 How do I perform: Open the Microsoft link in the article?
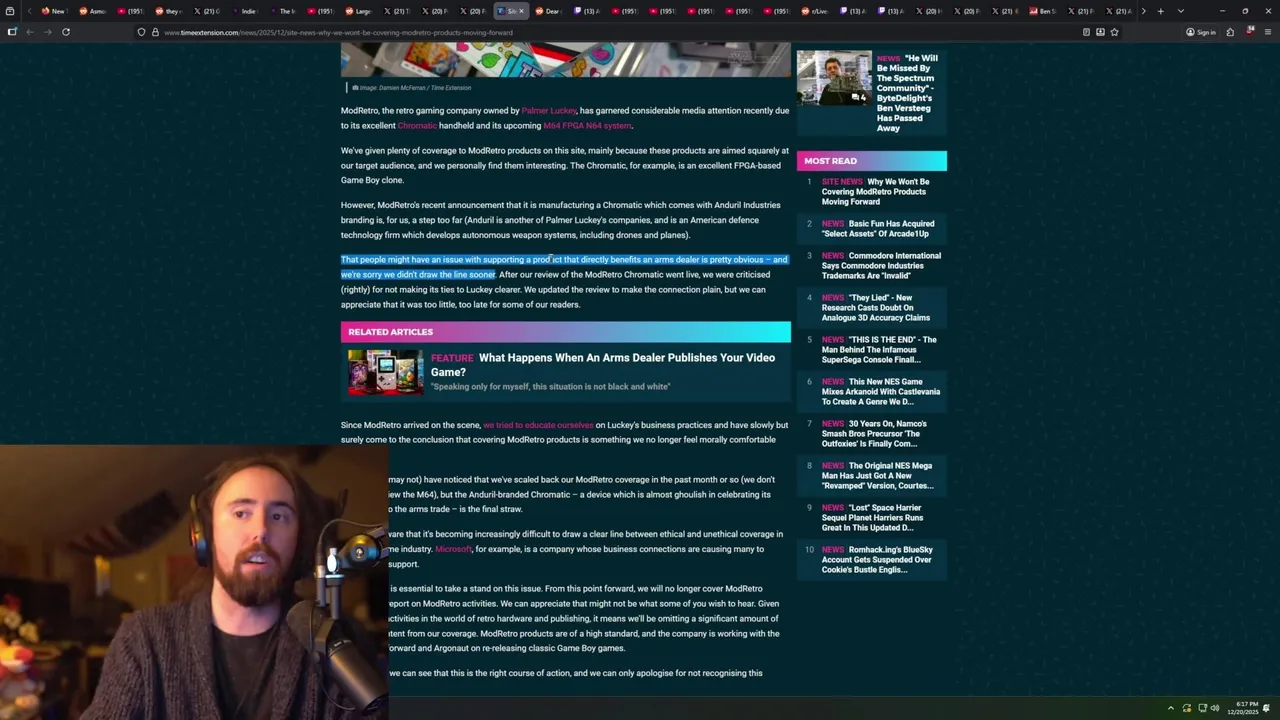(x=453, y=549)
